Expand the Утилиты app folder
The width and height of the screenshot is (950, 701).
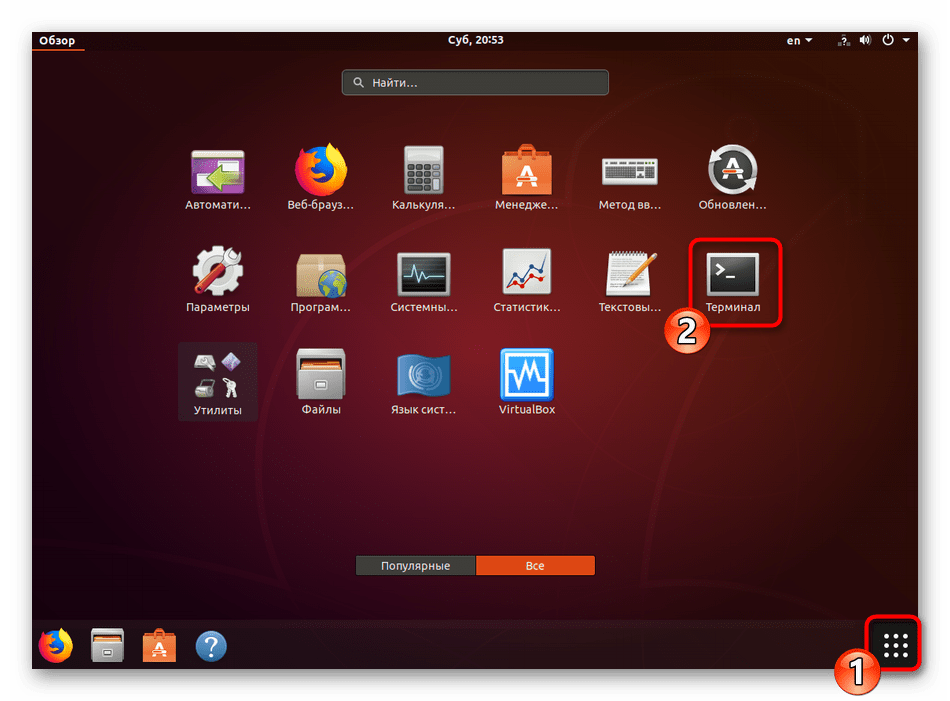pyautogui.click(x=218, y=380)
